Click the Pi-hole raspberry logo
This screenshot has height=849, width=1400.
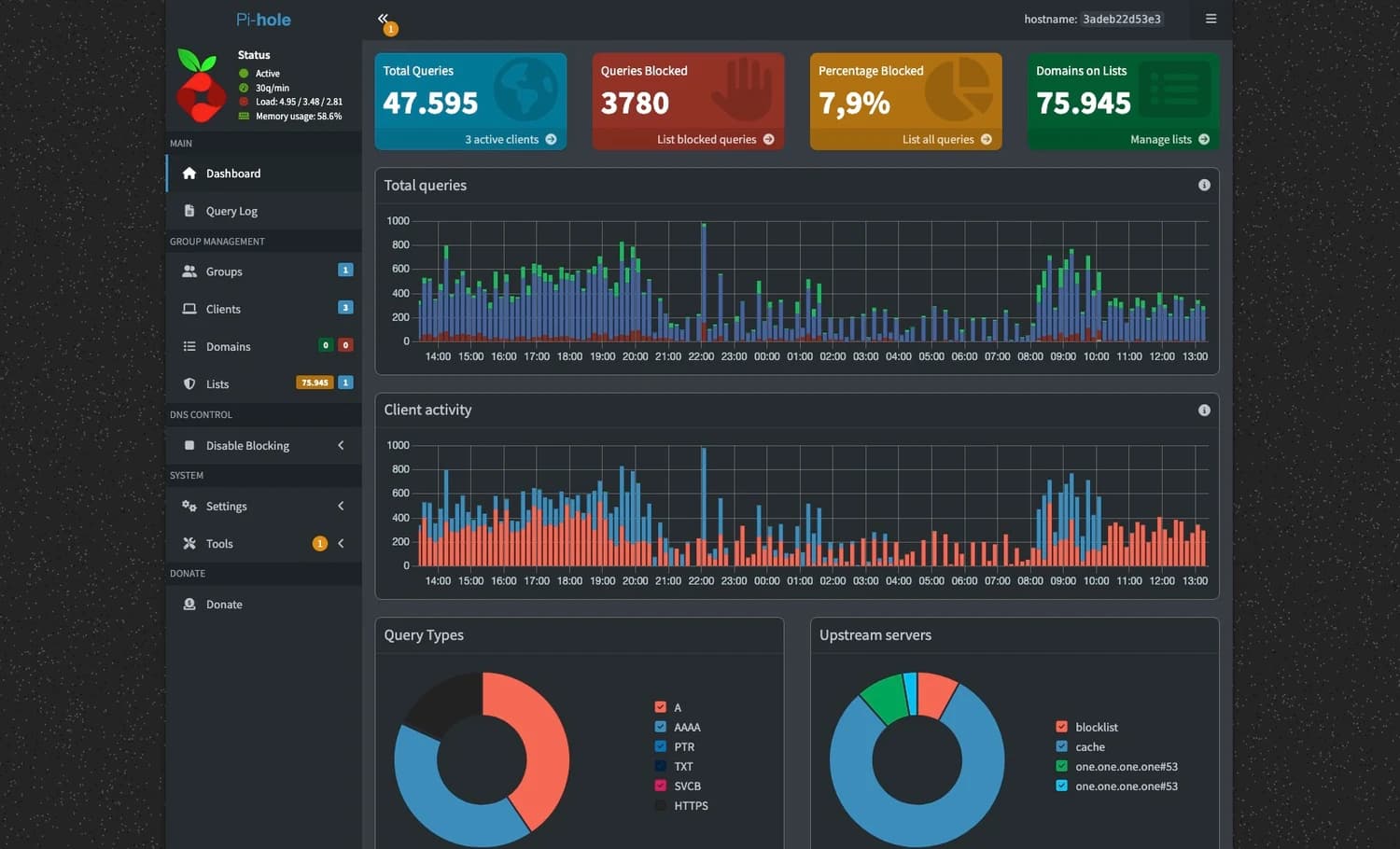click(x=201, y=86)
